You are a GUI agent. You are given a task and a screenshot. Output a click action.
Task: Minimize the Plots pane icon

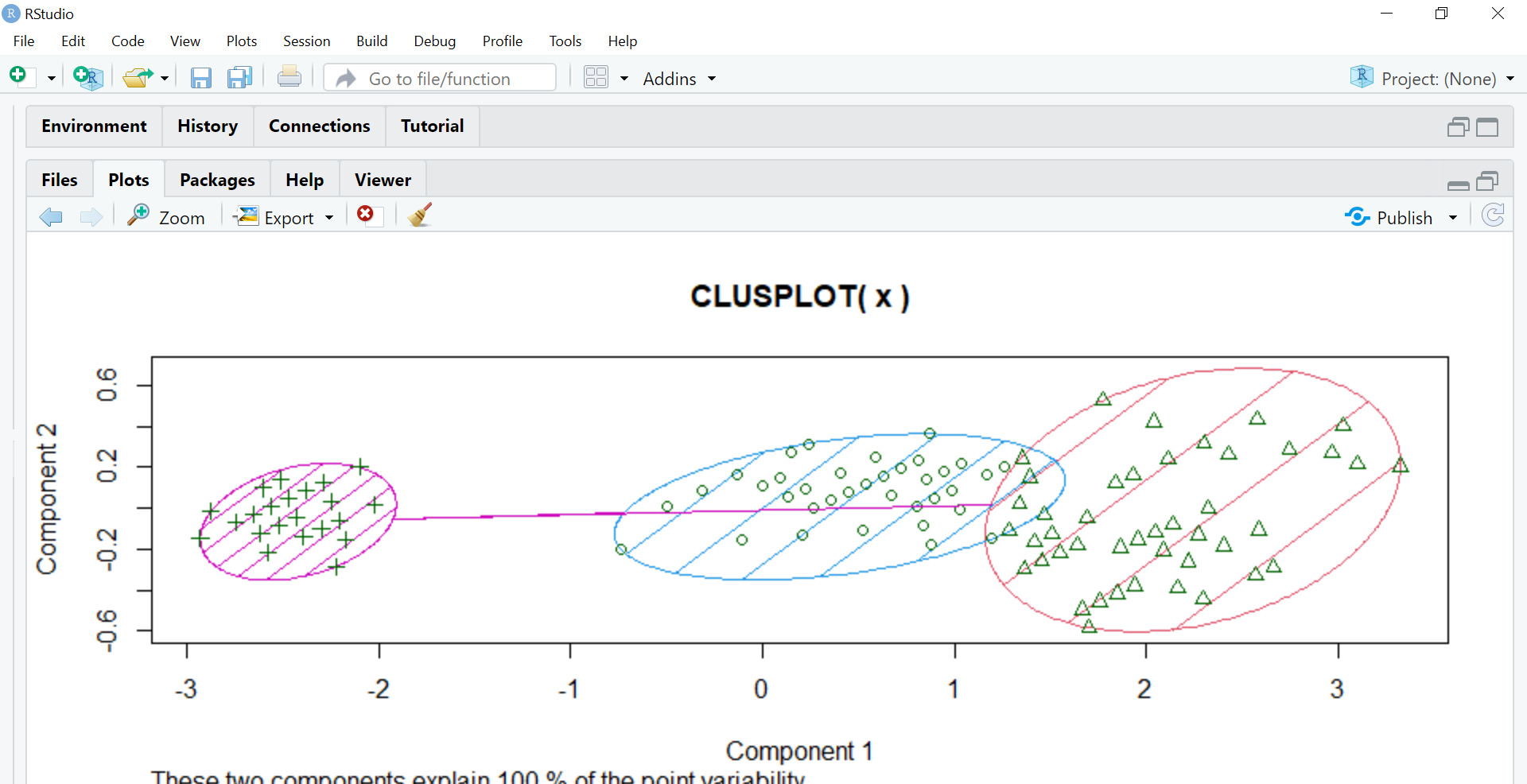coord(1458,184)
